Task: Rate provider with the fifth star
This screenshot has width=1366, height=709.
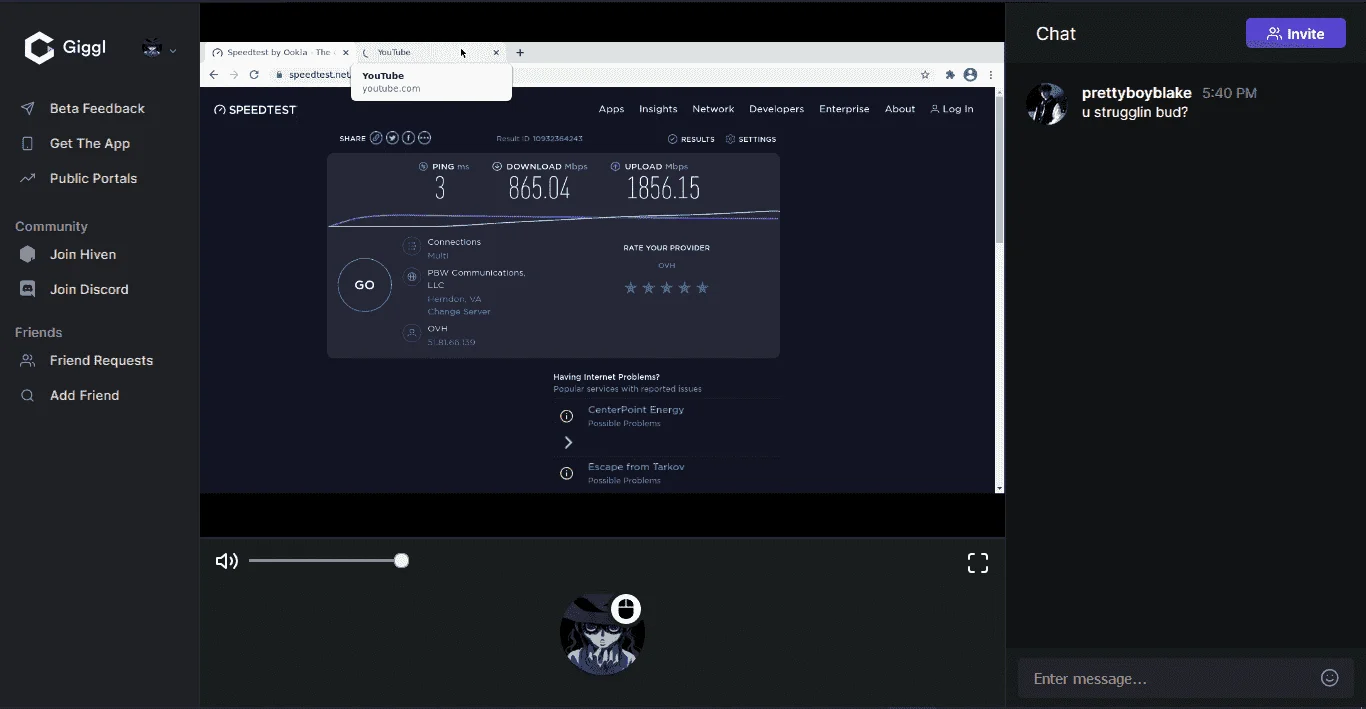Action: pos(702,288)
